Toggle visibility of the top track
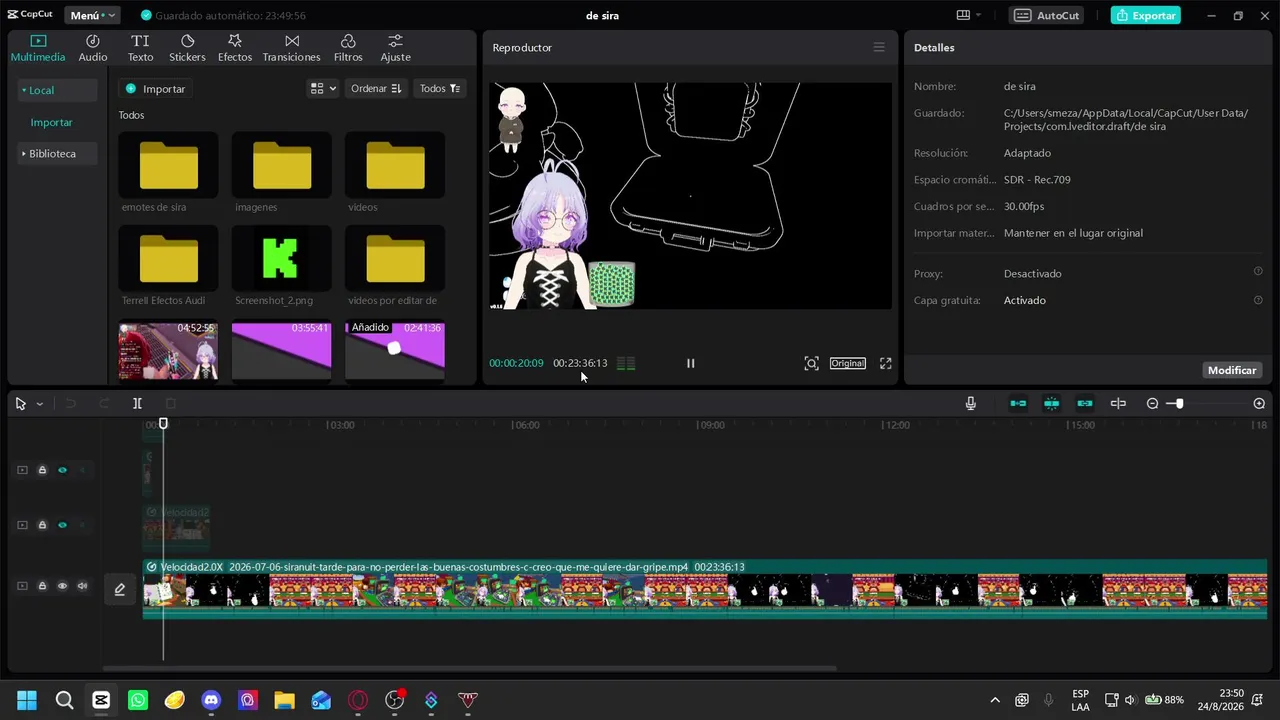The height and width of the screenshot is (720, 1280). coord(62,470)
